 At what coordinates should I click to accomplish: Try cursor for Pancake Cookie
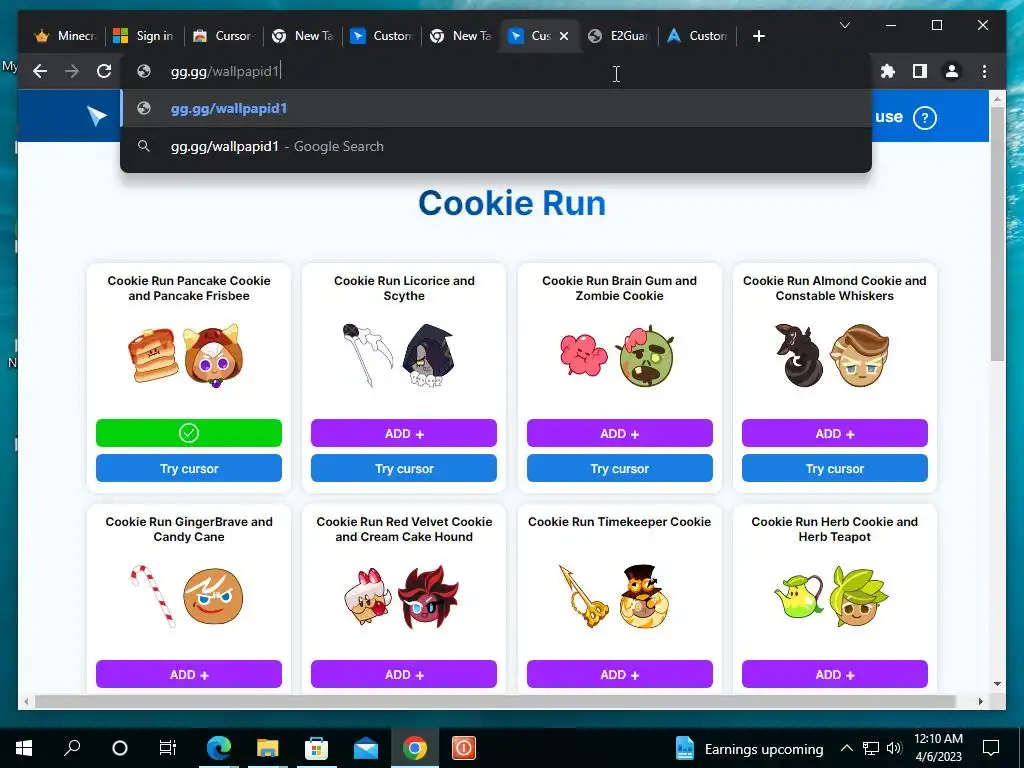tap(189, 468)
